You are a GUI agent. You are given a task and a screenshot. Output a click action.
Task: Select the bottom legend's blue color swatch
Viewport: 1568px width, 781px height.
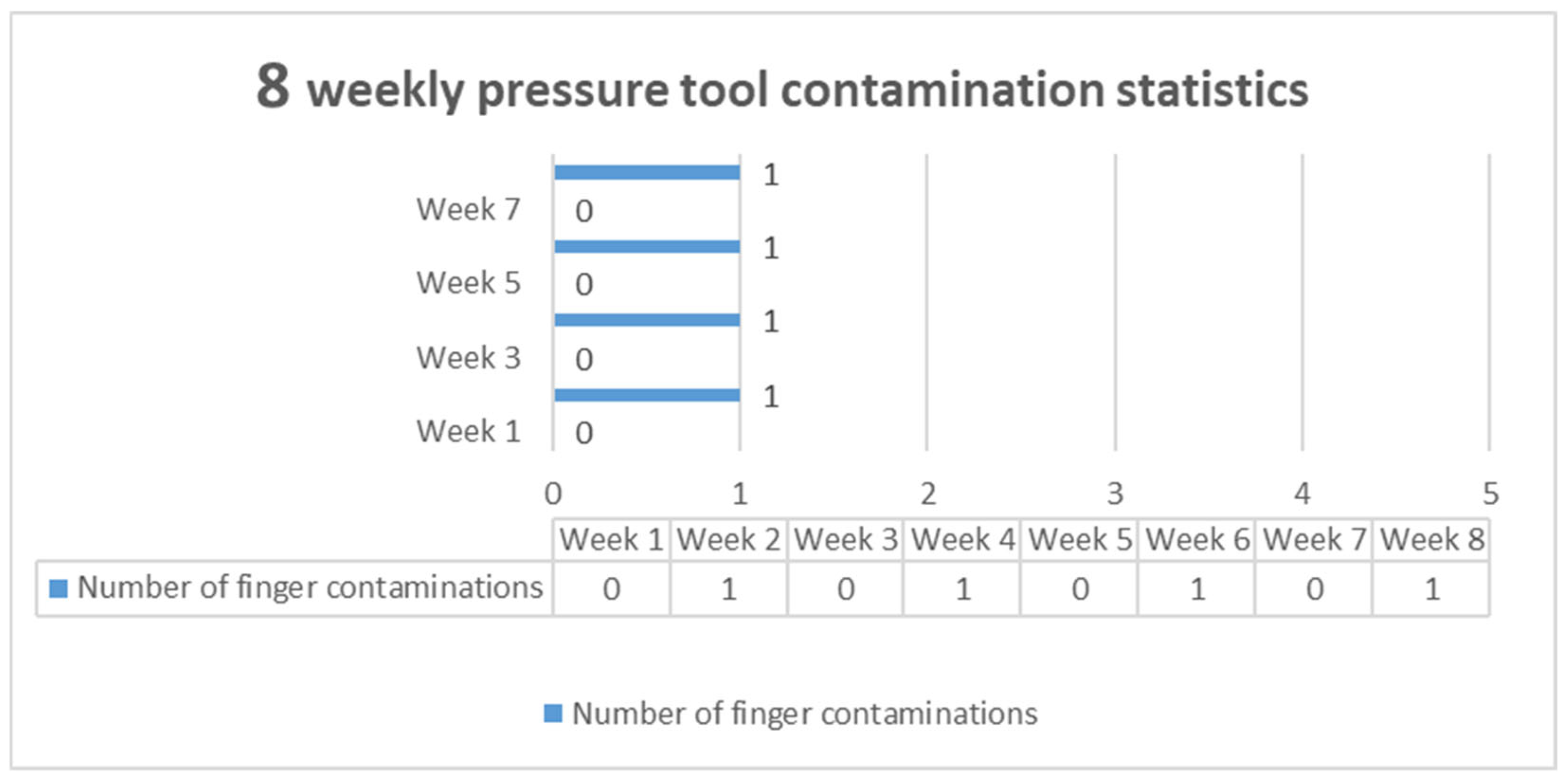552,713
